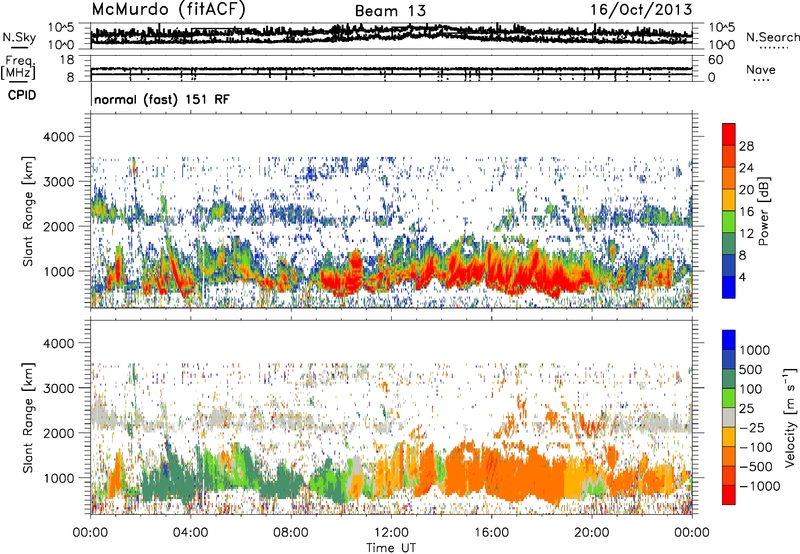The height and width of the screenshot is (554, 800).
Task: Click the Velocity [m s⁻¹] colorbar title
Action: pos(790,417)
